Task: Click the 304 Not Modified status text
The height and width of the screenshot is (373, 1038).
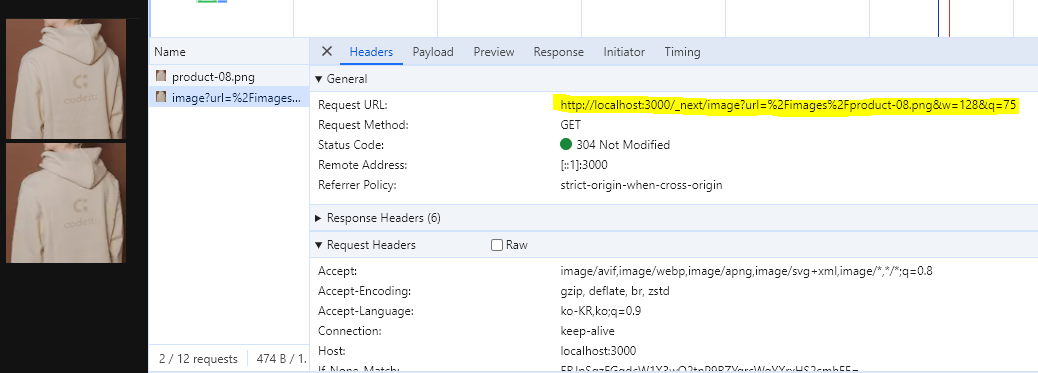Action: (623, 145)
